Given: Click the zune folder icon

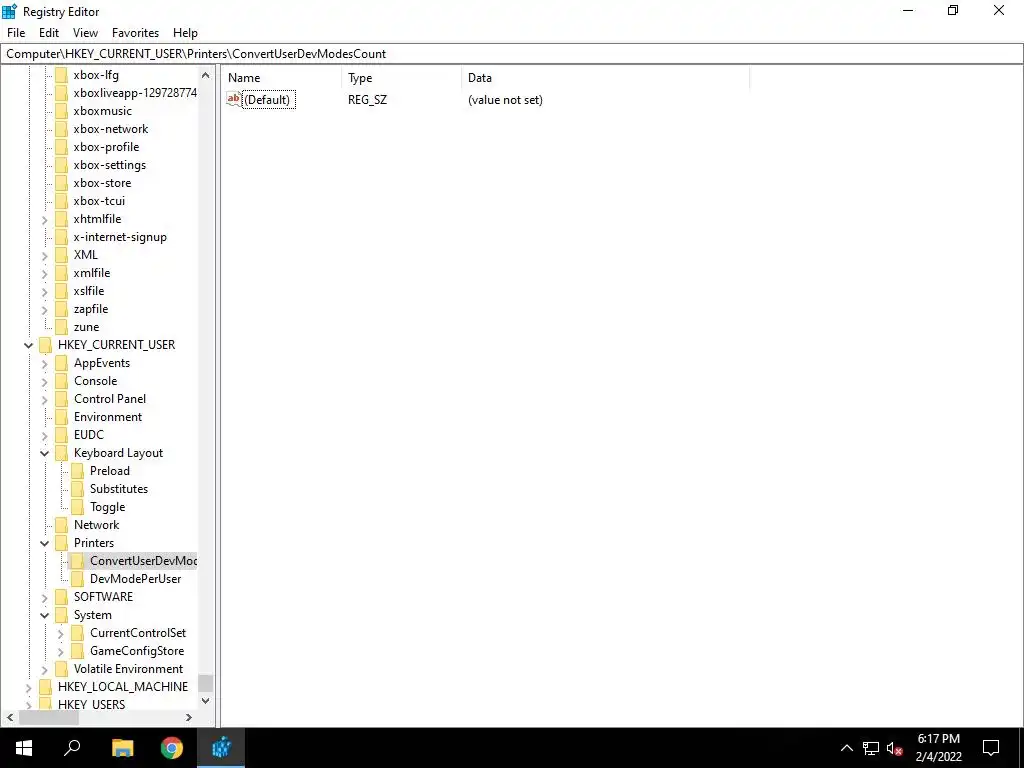Looking at the screenshot, I should point(61,327).
